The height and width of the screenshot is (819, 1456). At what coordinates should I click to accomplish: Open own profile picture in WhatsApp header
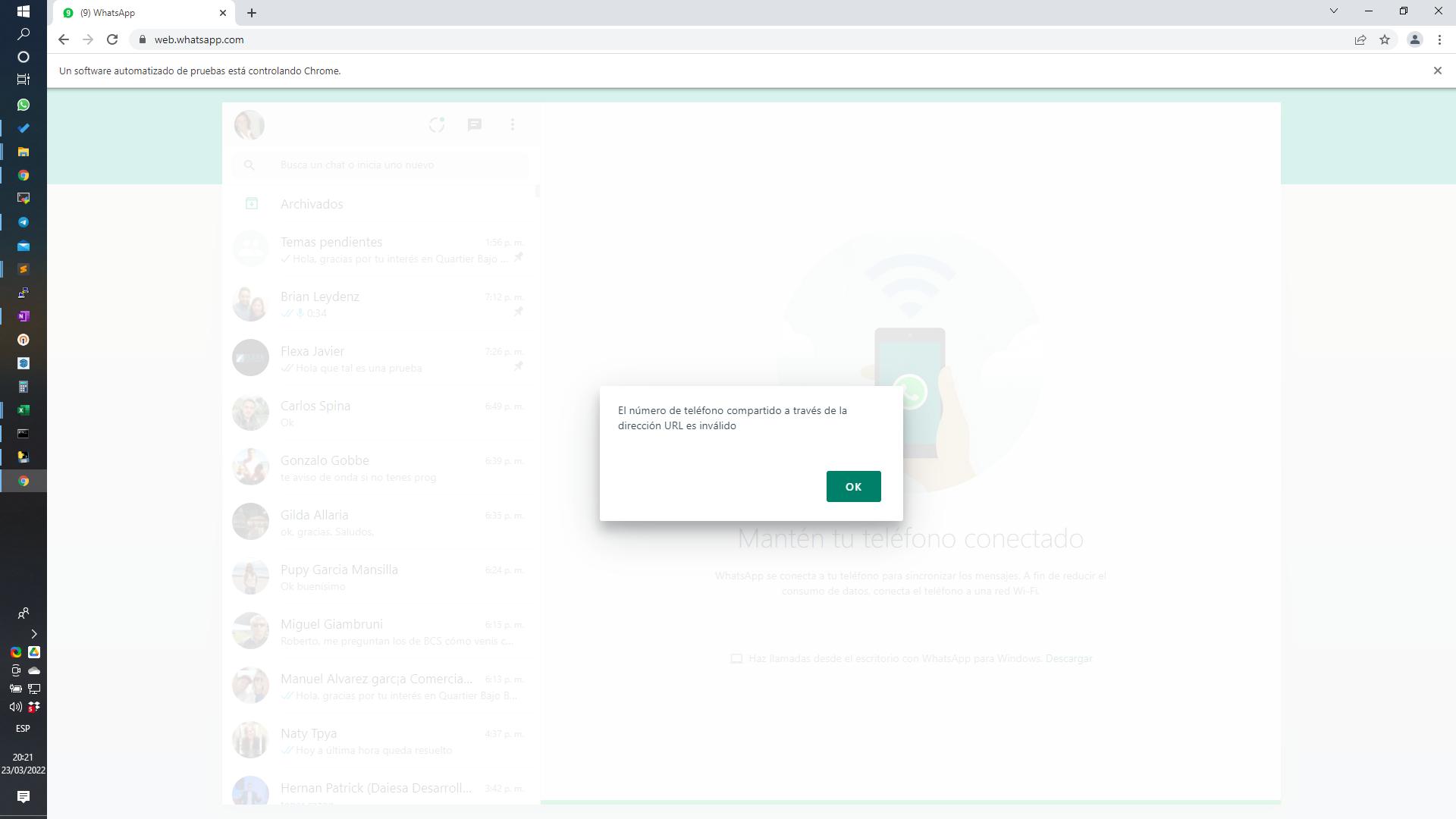[249, 125]
